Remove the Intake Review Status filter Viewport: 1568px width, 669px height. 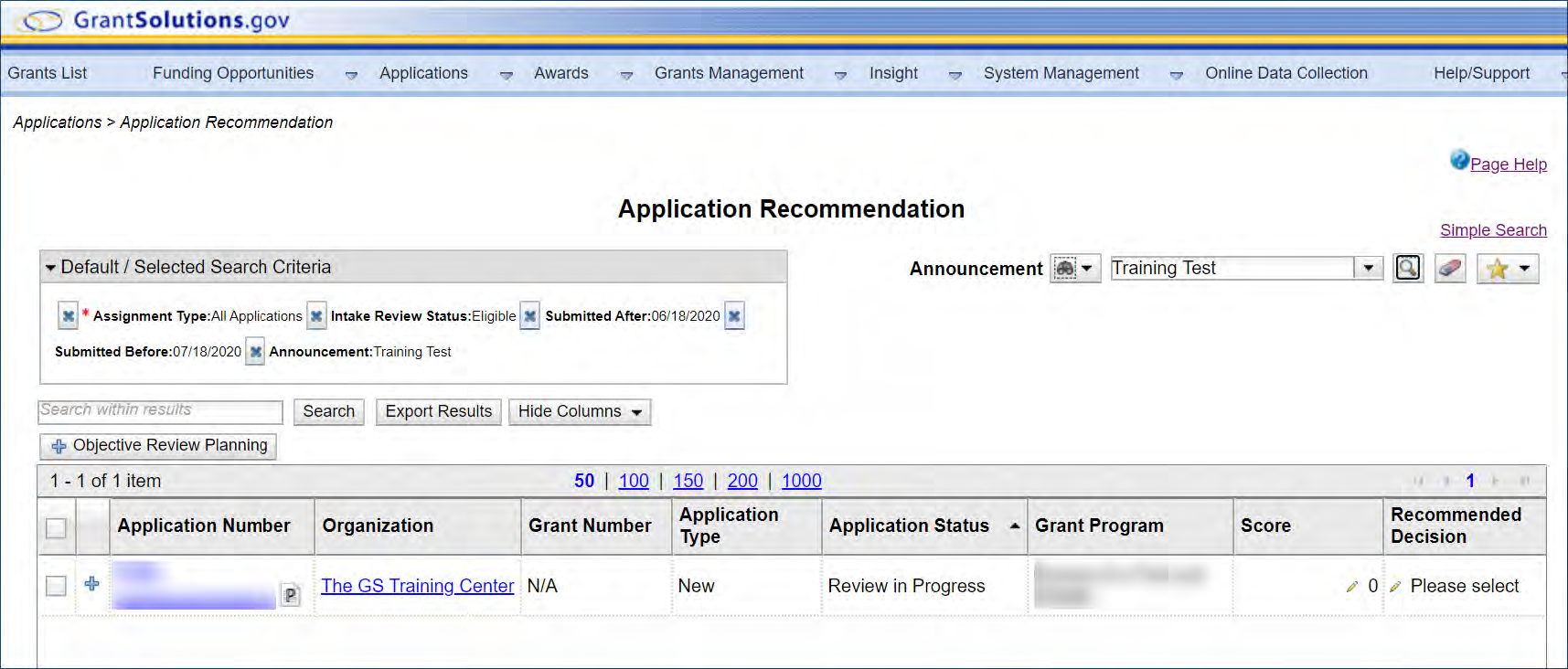pos(316,316)
